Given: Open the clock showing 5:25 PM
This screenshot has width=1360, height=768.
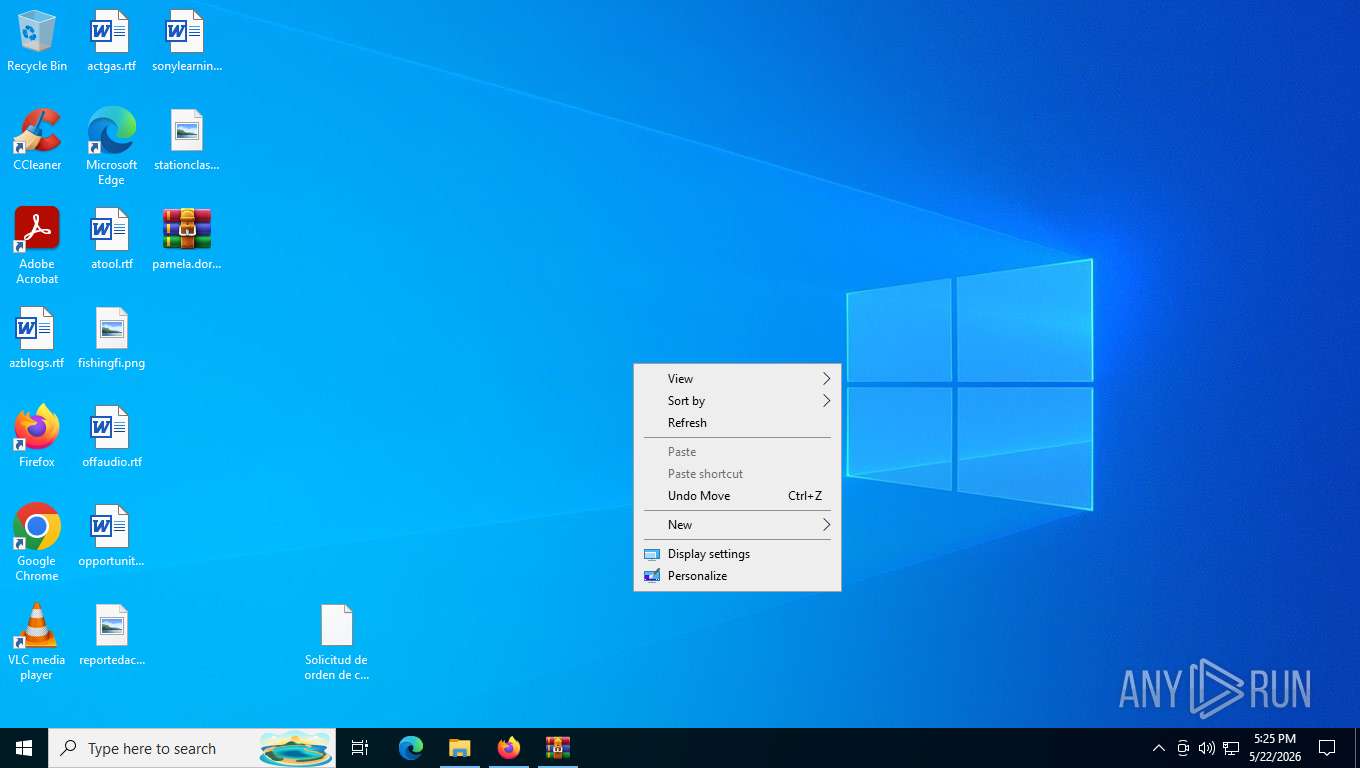Looking at the screenshot, I should pos(1275,748).
